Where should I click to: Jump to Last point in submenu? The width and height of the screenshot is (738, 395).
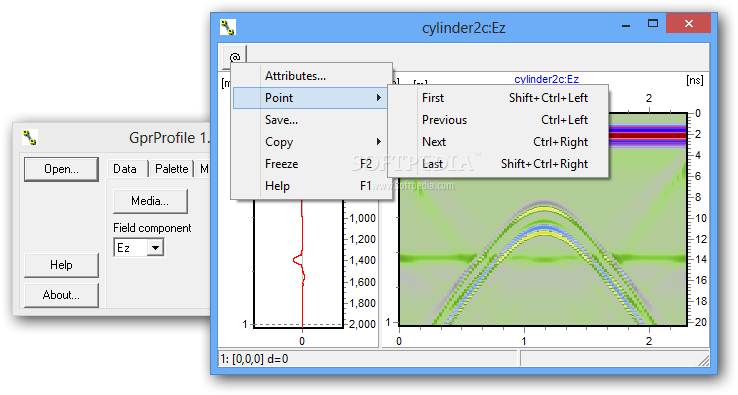point(498,164)
